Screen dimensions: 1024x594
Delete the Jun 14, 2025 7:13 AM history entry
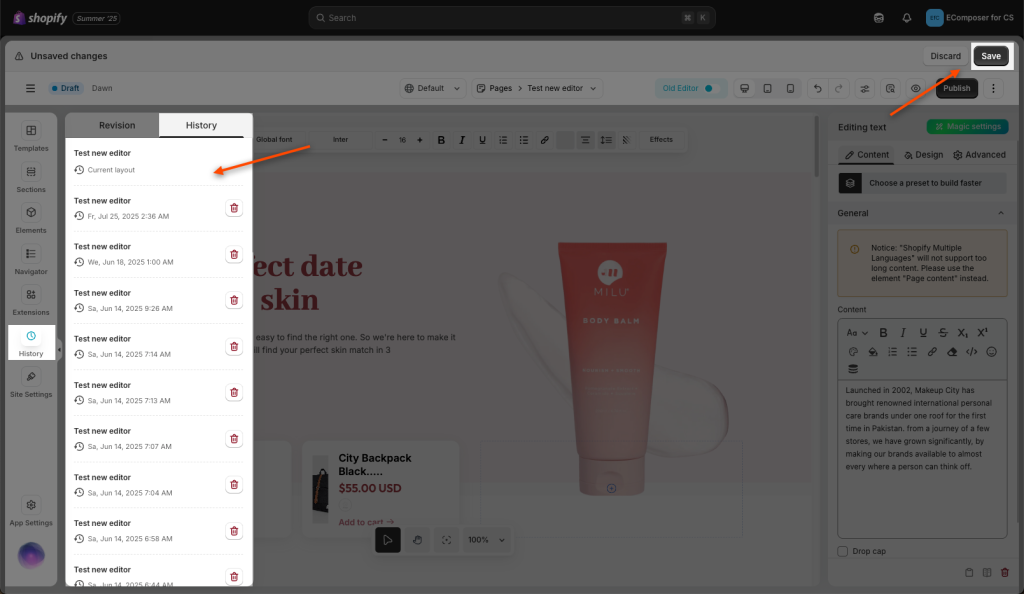click(x=234, y=392)
